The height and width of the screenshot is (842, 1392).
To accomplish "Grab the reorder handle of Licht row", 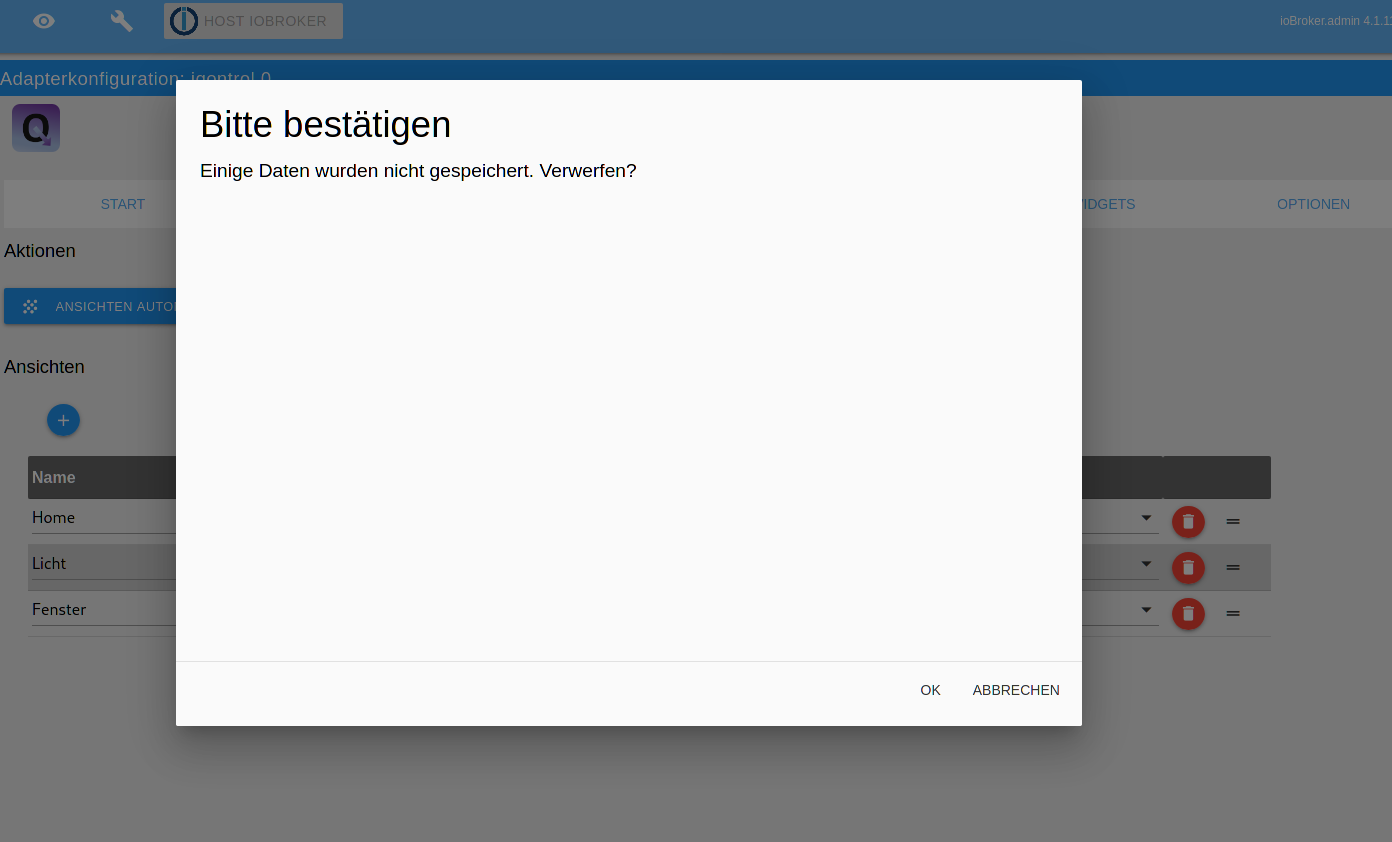I will pyautogui.click(x=1233, y=567).
